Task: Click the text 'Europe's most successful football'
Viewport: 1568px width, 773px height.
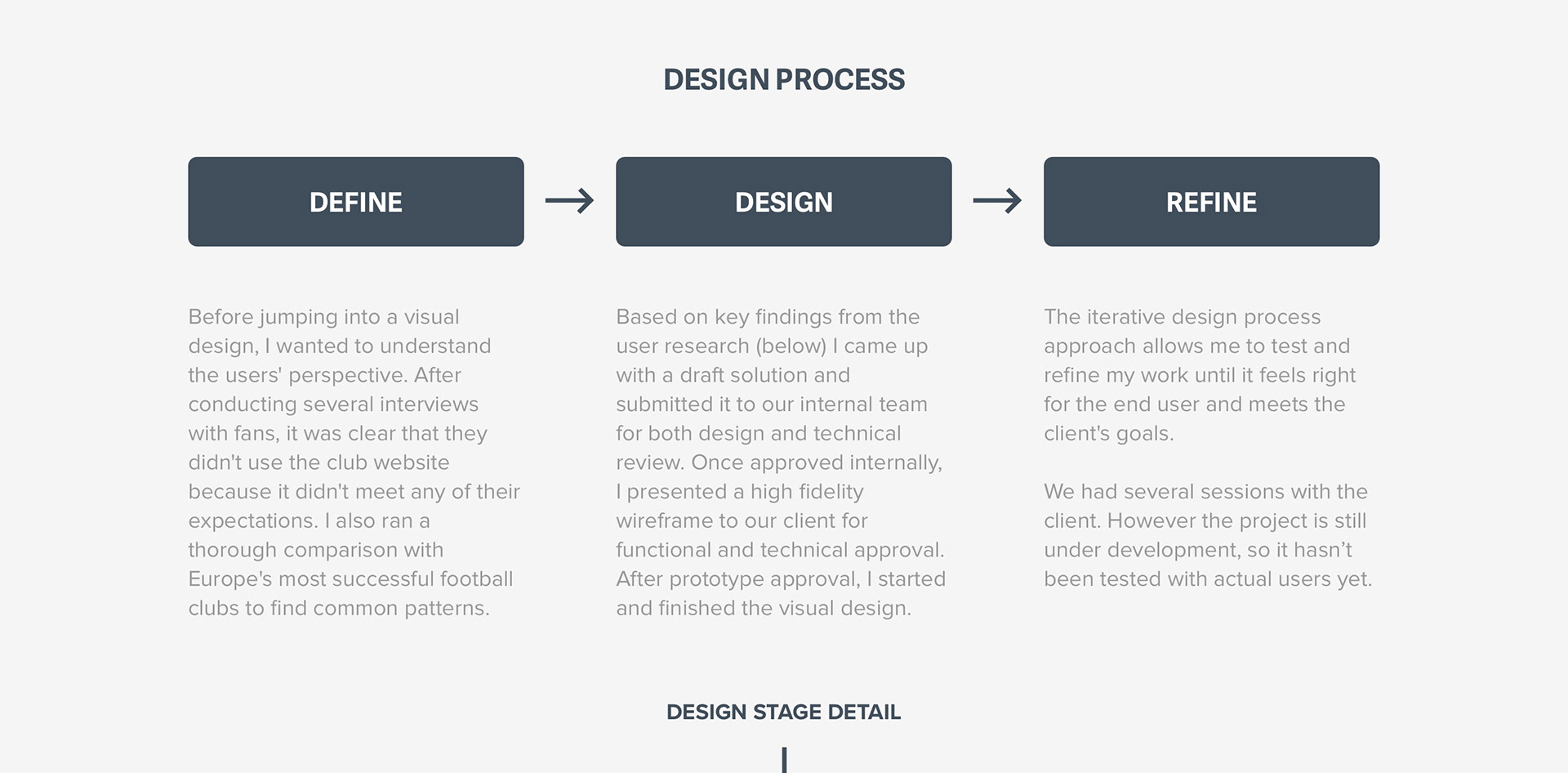Action: 350,579
